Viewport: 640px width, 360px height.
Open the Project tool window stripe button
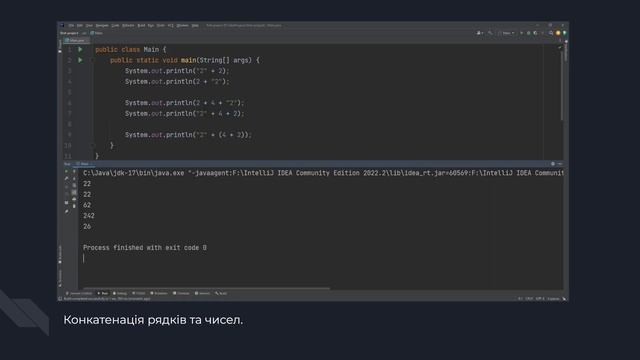[x=60, y=46]
